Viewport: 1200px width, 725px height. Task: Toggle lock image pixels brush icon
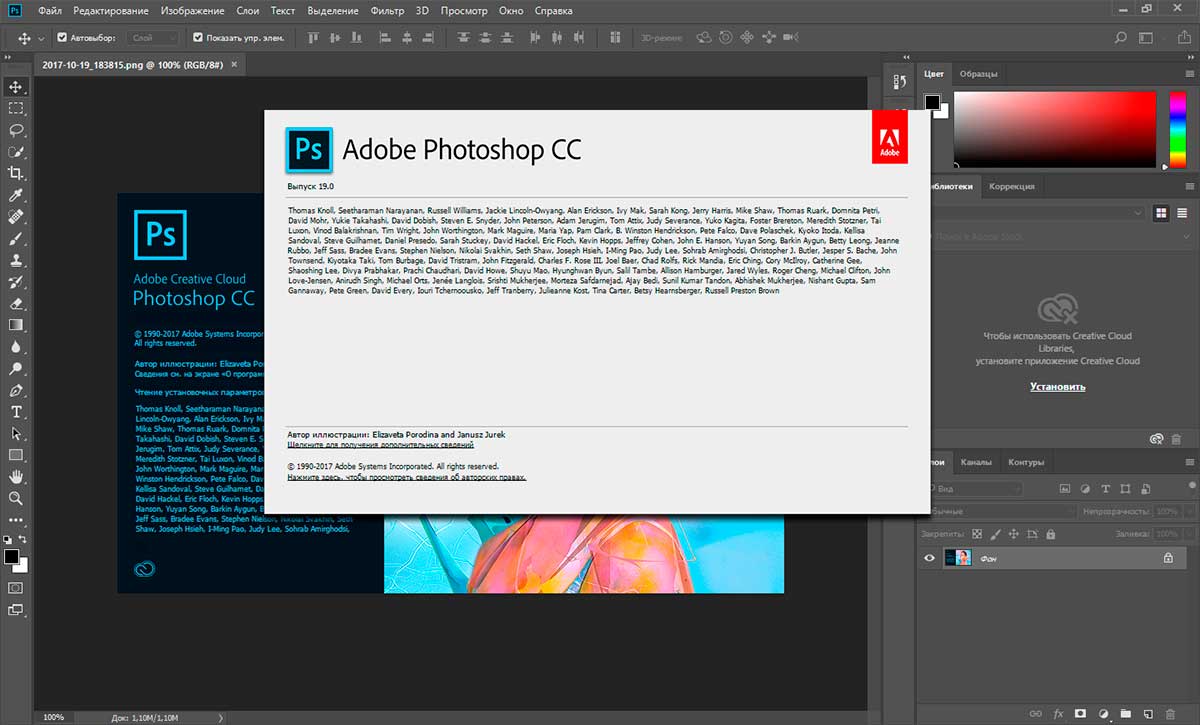[x=996, y=535]
